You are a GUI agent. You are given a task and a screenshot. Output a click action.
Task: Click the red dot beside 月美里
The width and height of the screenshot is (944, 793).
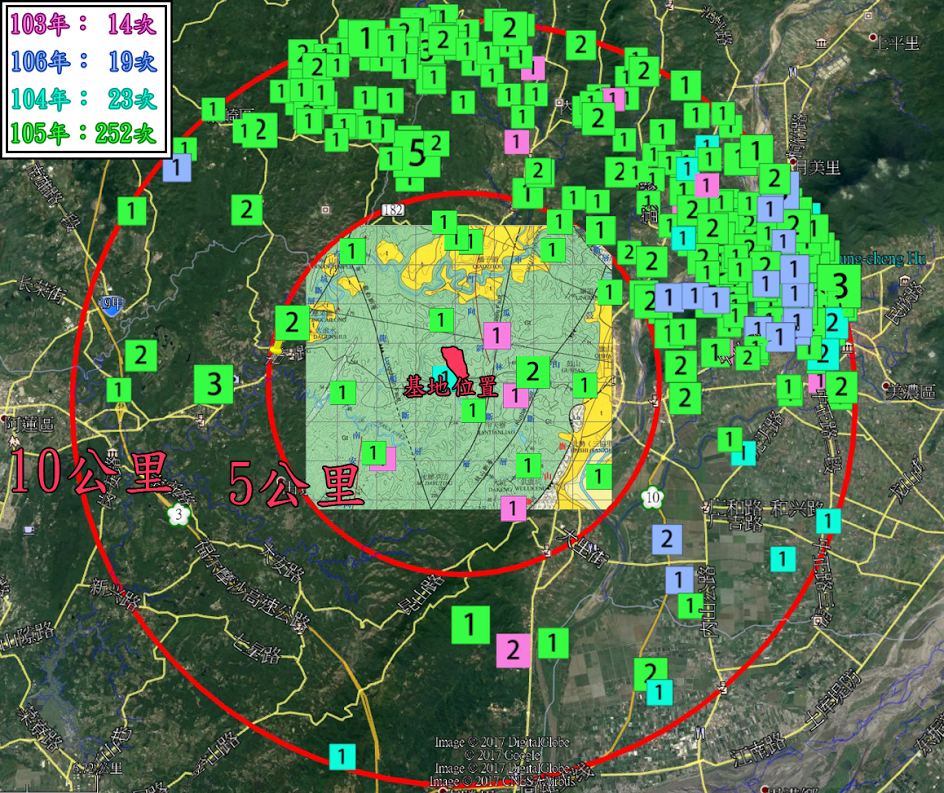(x=793, y=161)
